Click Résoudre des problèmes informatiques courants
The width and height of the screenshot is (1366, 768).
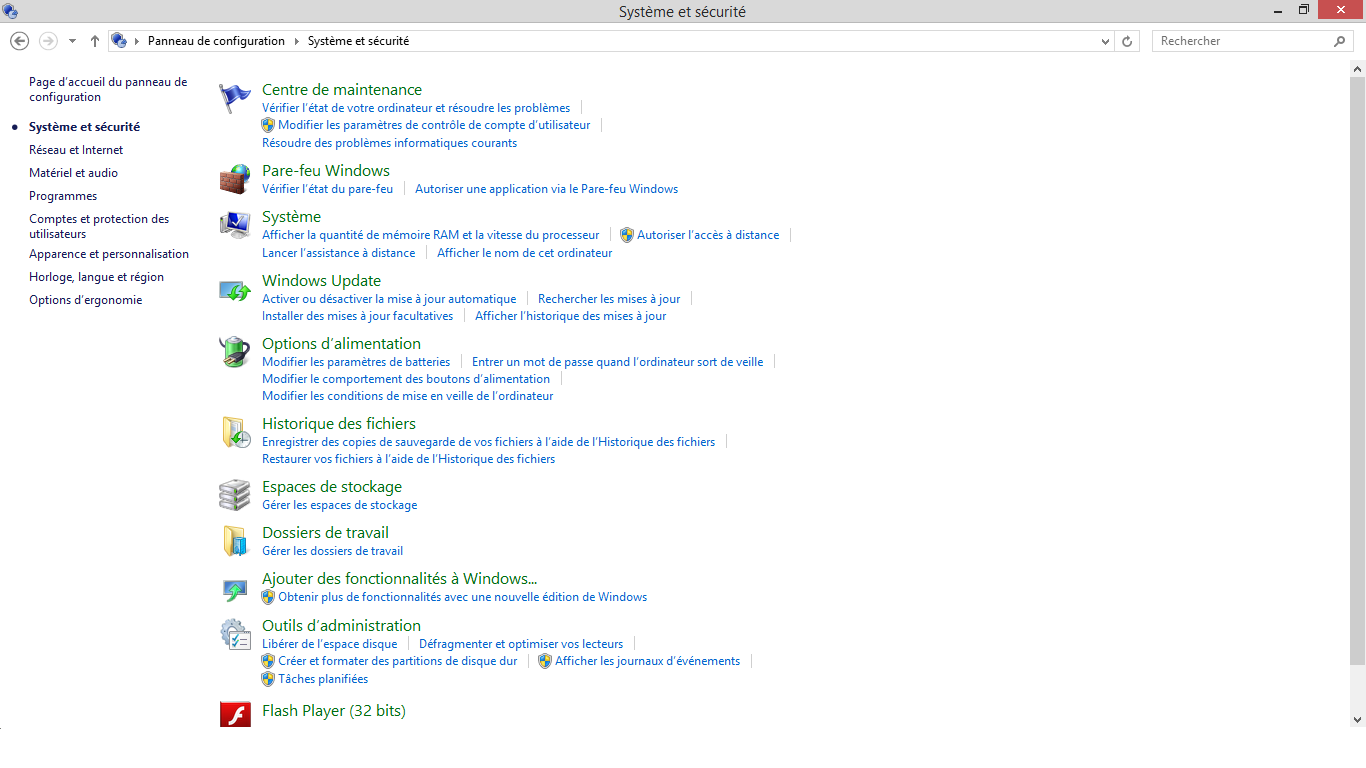[x=389, y=143]
